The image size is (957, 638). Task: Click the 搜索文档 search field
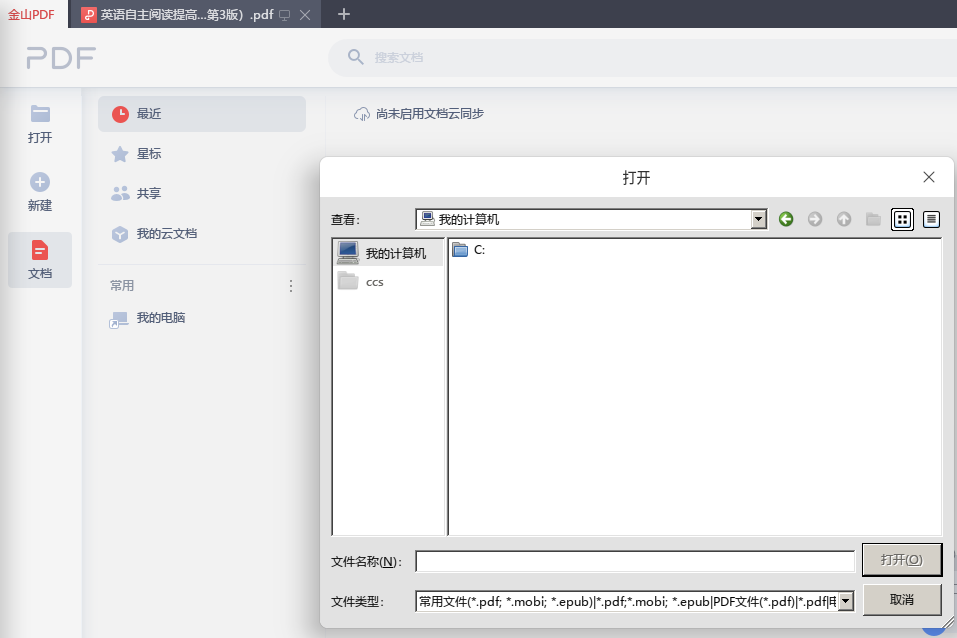[643, 57]
